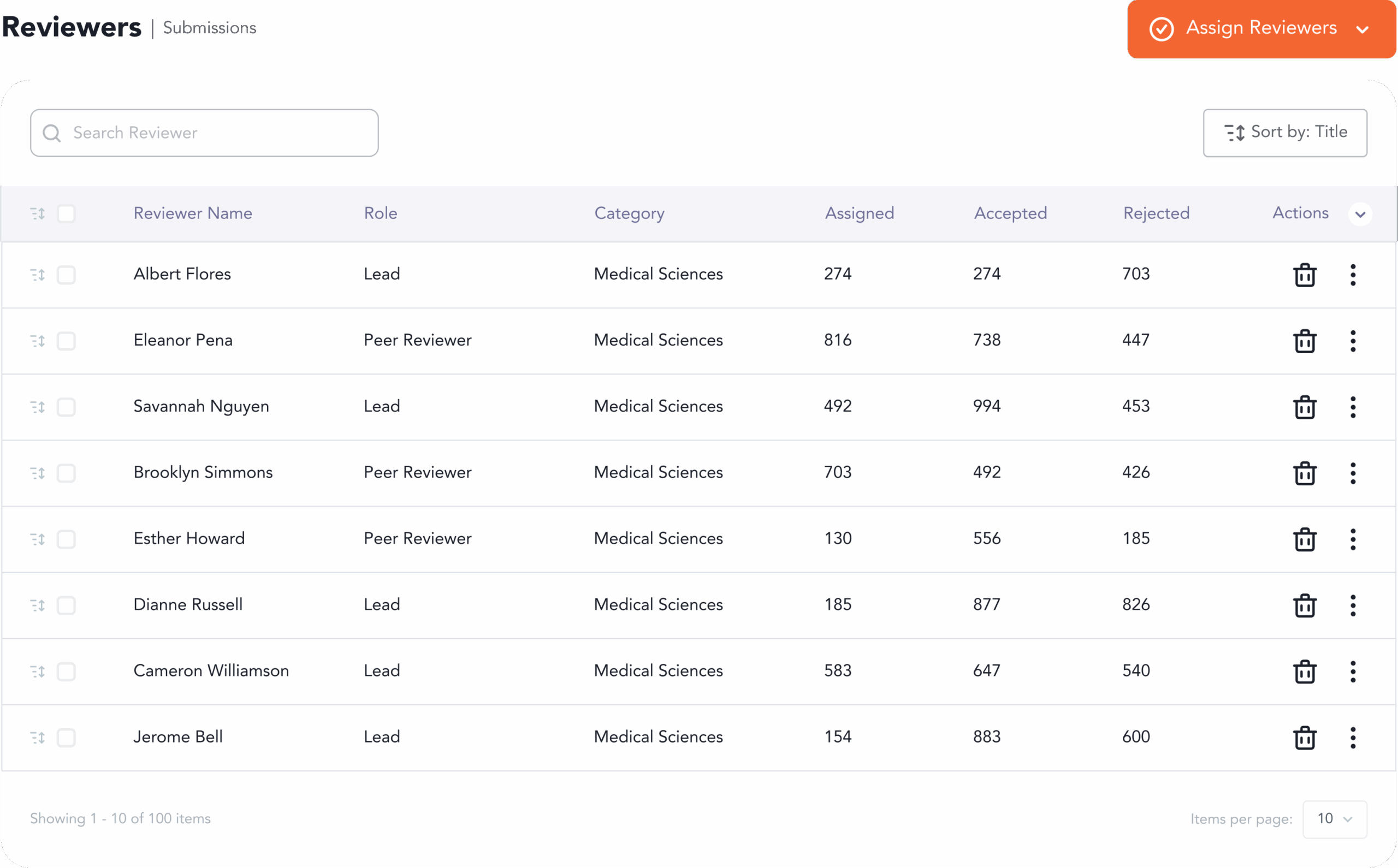Click reorder handle icon for Esther Howard
Screen dimensions: 1398x868
[38, 539]
